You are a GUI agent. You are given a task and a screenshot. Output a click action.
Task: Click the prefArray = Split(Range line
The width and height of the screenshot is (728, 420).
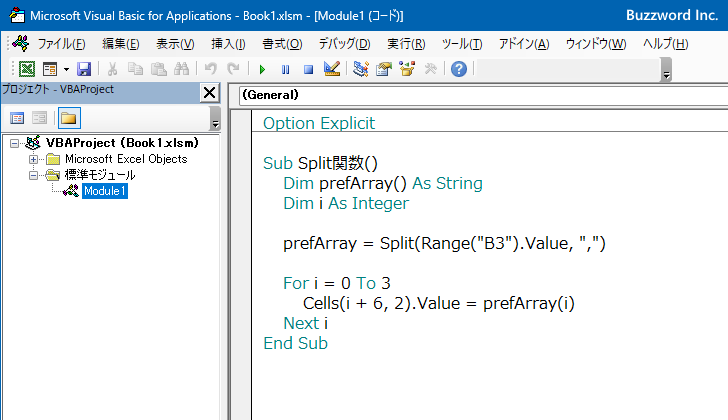(444, 243)
